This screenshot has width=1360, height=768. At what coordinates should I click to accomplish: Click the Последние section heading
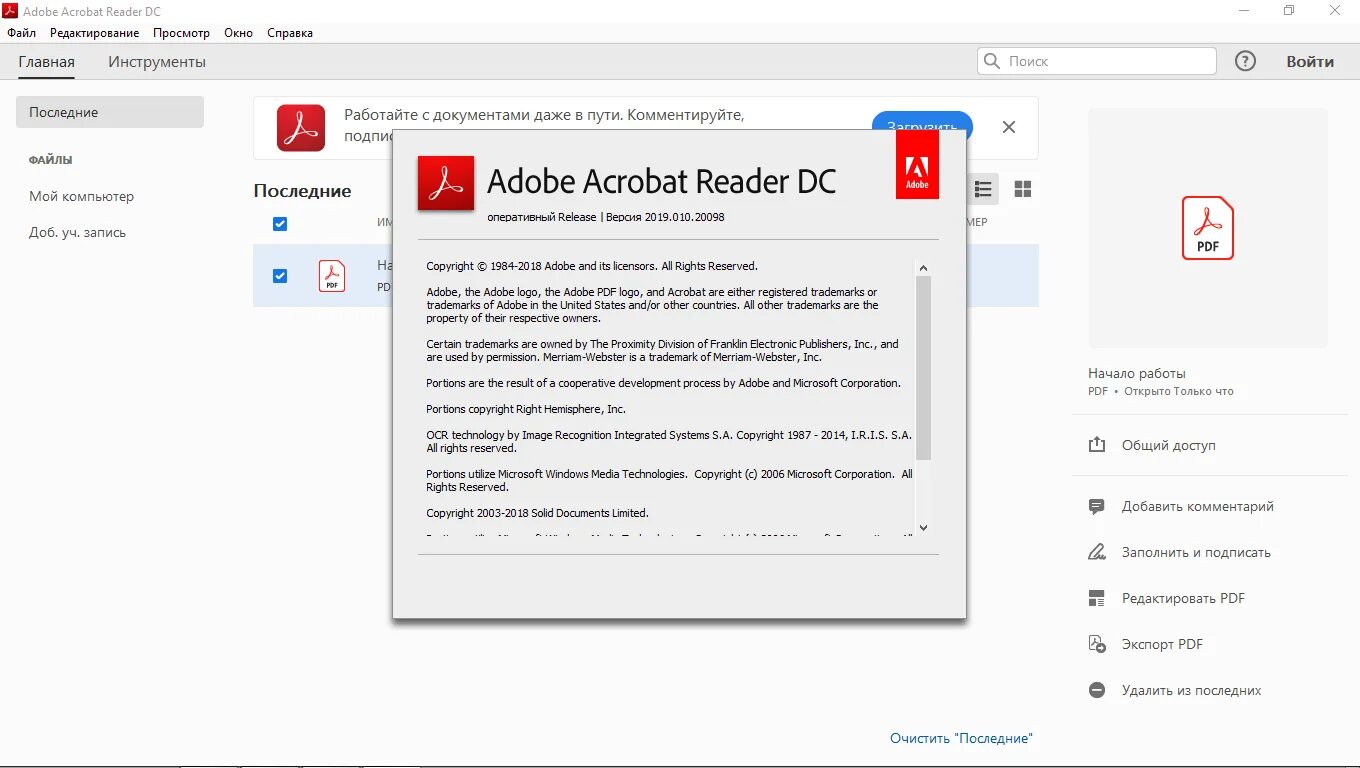point(302,191)
